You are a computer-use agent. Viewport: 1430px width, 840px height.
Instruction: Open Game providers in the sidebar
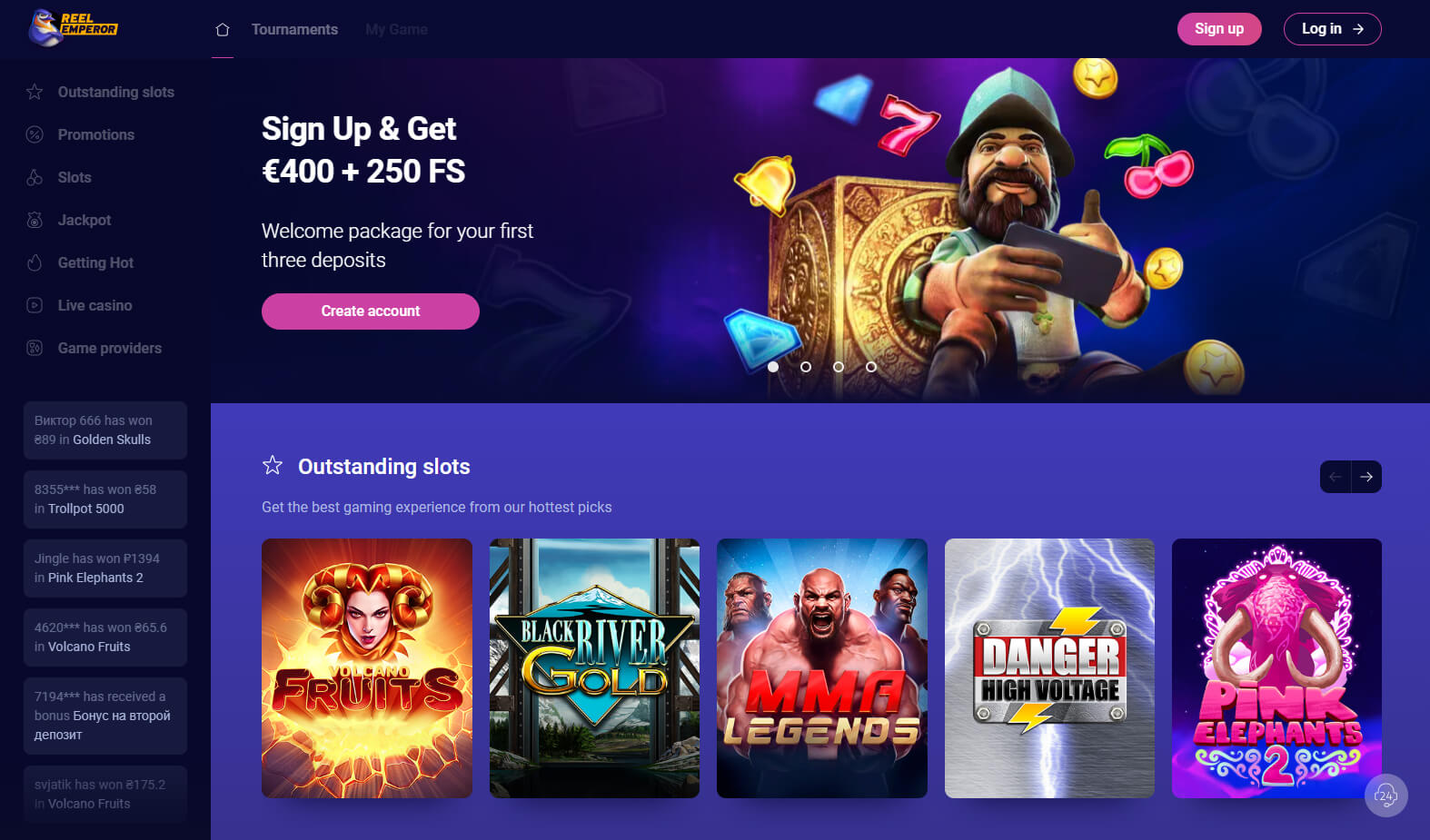[110, 348]
